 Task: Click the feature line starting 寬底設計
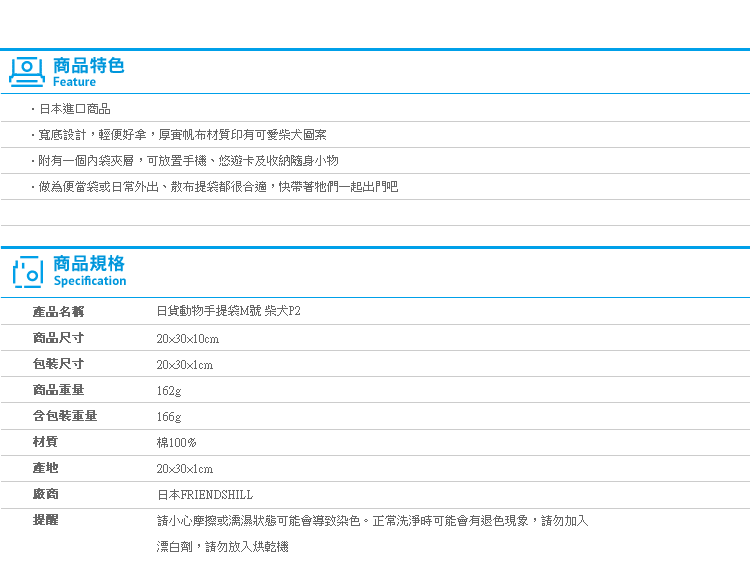click(182, 135)
